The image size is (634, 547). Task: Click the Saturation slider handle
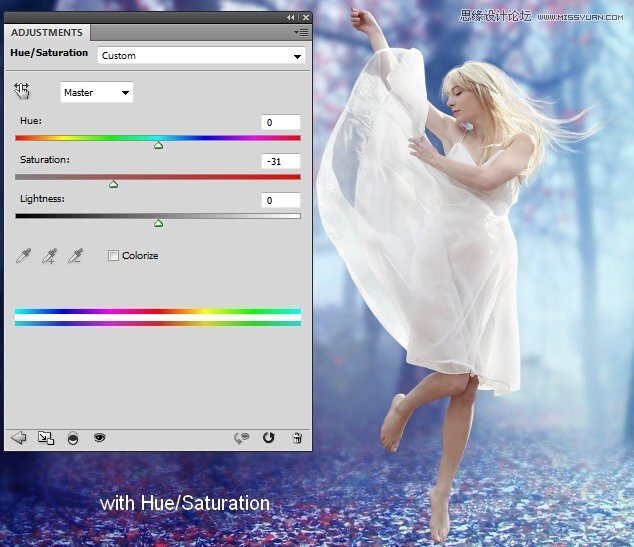click(x=113, y=184)
